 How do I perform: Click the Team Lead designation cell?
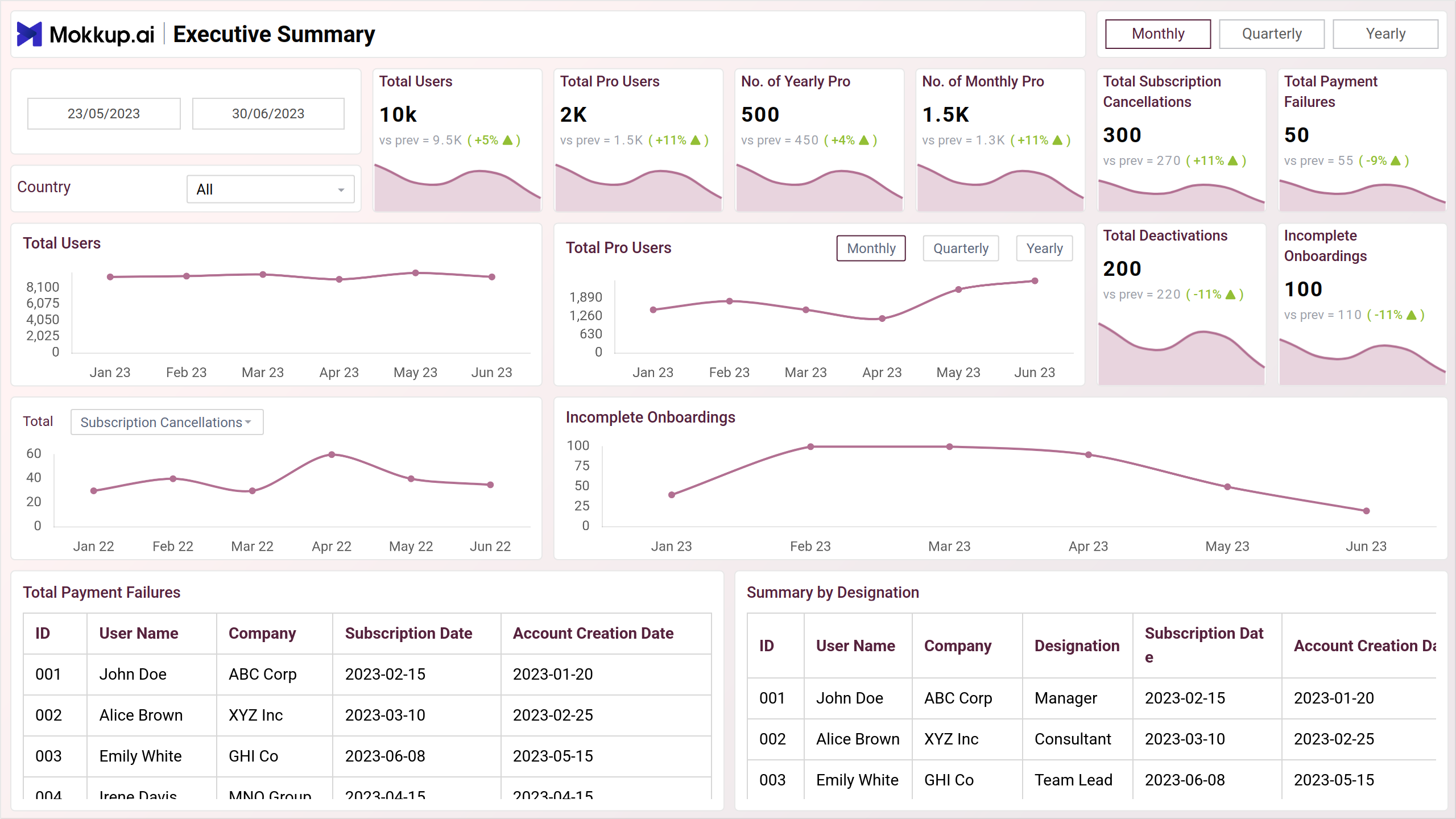(x=1073, y=780)
